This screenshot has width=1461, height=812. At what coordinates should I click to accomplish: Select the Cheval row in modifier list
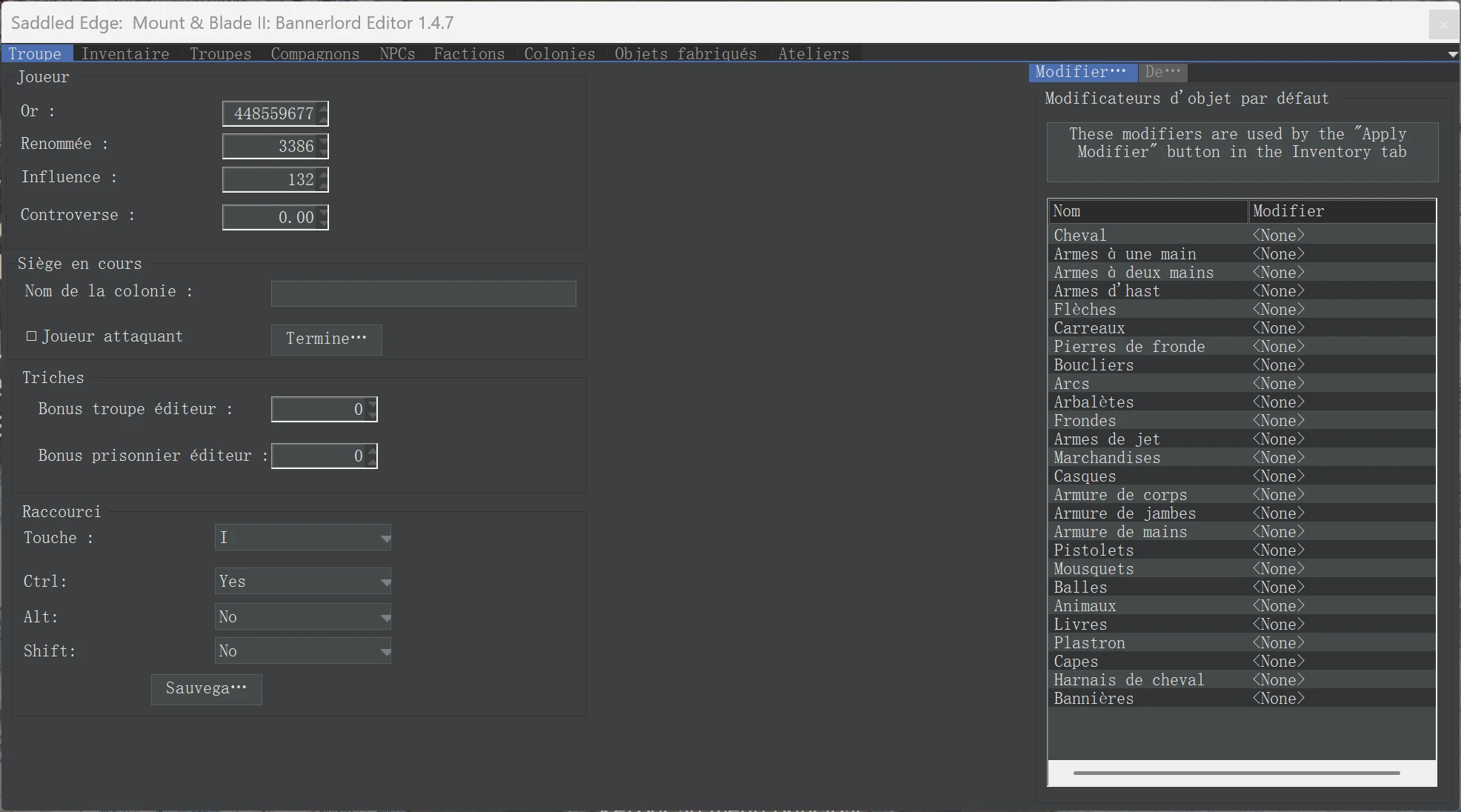pos(1242,236)
